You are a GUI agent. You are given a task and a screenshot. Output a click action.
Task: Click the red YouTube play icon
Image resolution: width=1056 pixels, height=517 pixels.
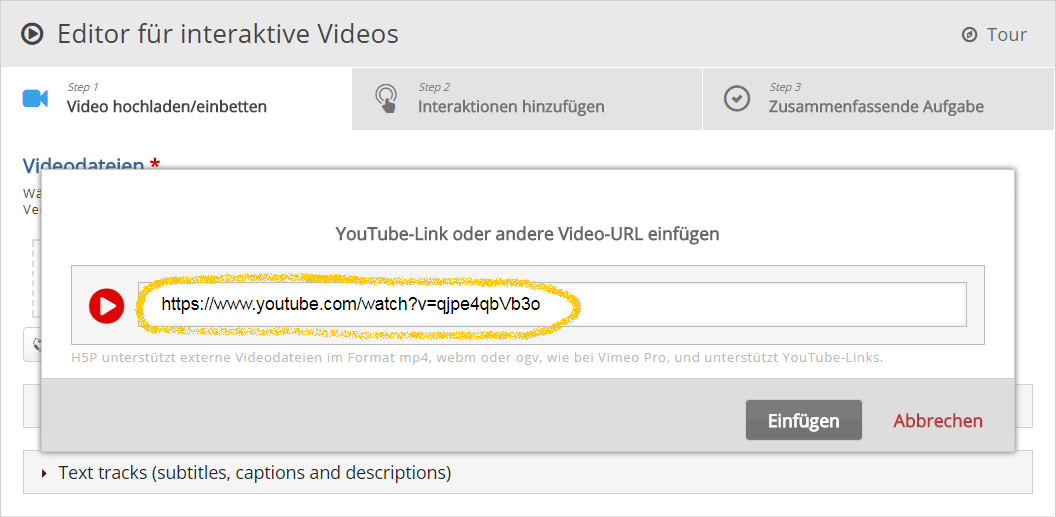click(106, 306)
